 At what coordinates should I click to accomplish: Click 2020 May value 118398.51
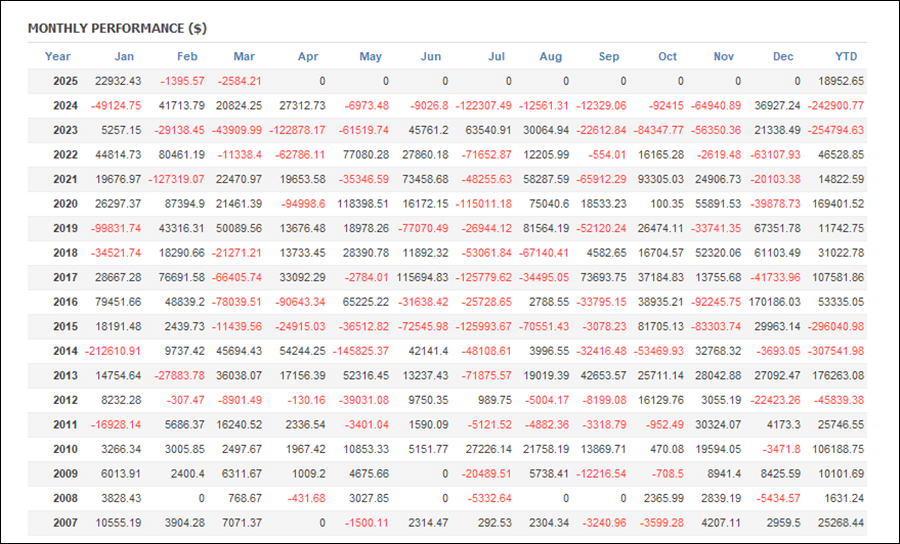tap(363, 204)
